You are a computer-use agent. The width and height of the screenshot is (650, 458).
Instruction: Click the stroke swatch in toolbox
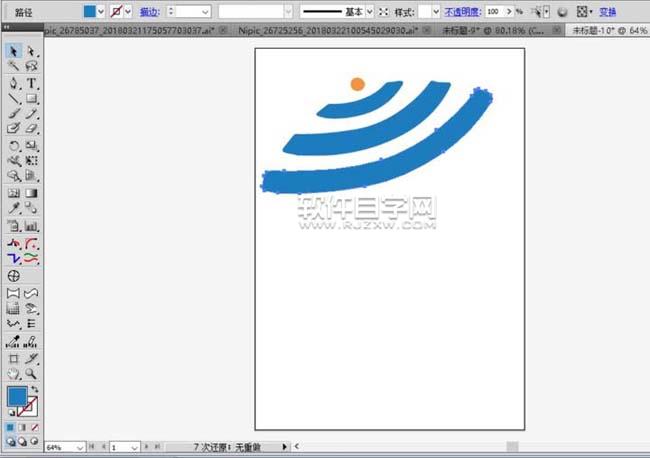(30, 408)
